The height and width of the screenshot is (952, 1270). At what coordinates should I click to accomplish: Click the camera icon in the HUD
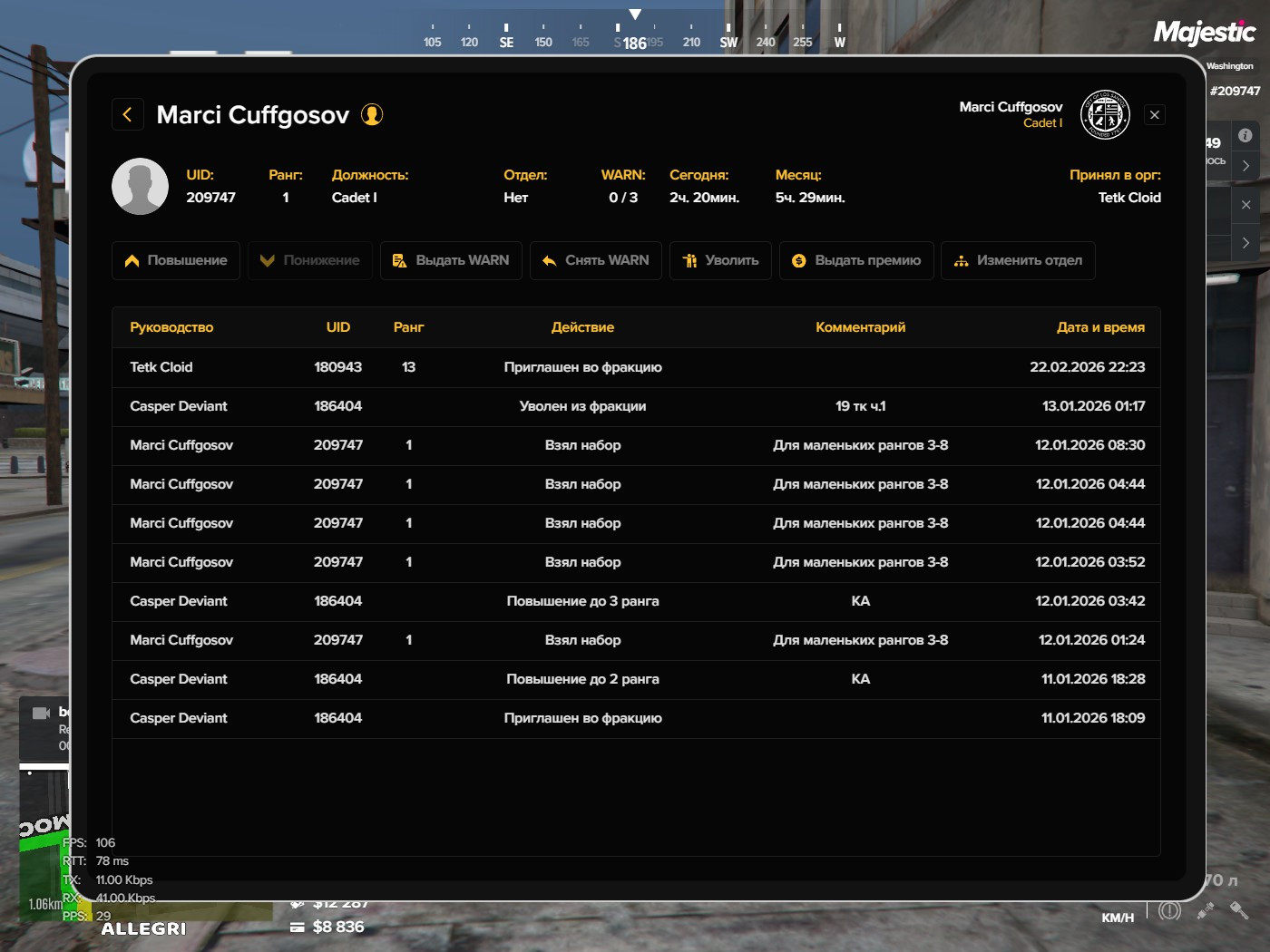coord(41,713)
